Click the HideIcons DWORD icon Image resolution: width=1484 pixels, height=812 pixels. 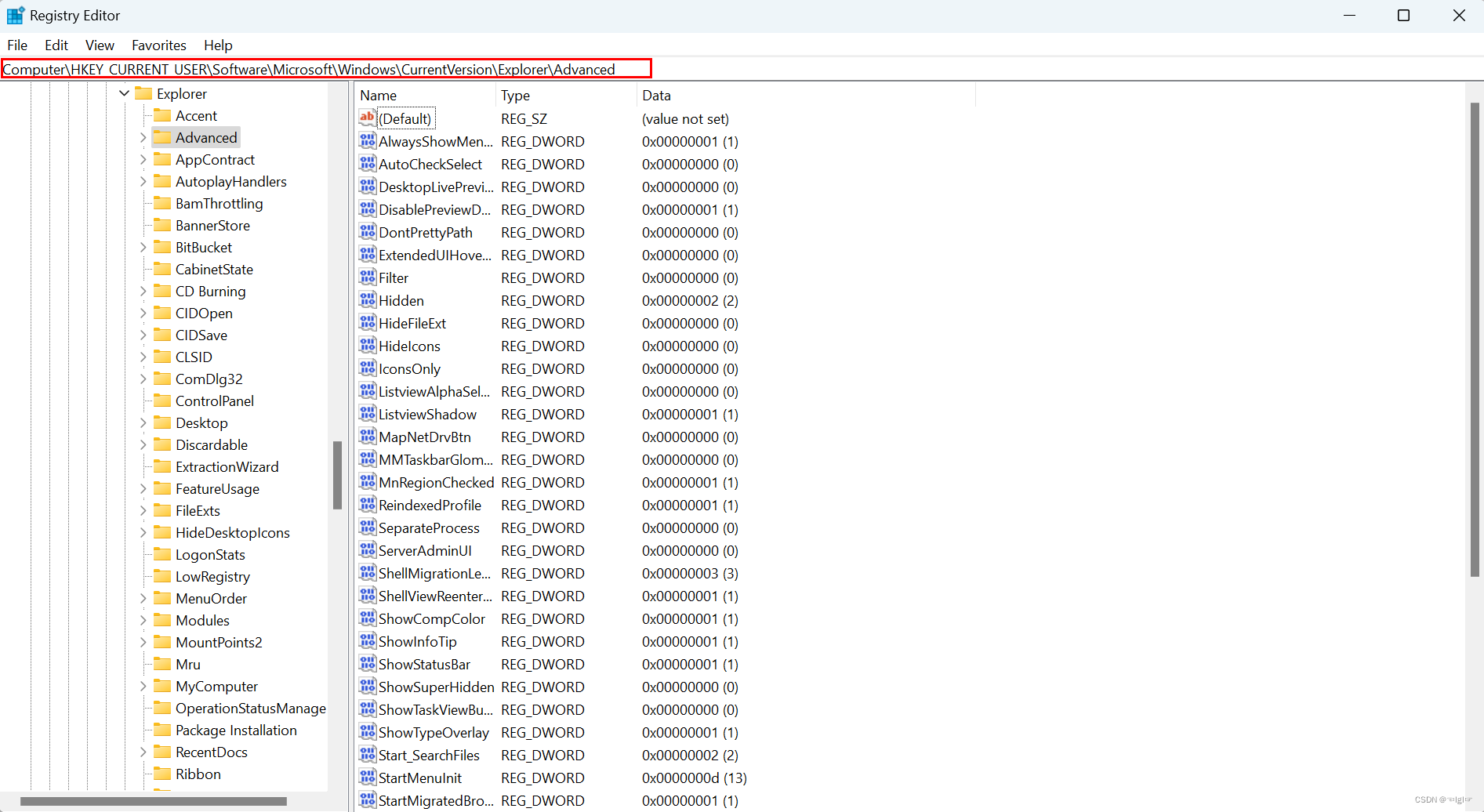point(368,346)
